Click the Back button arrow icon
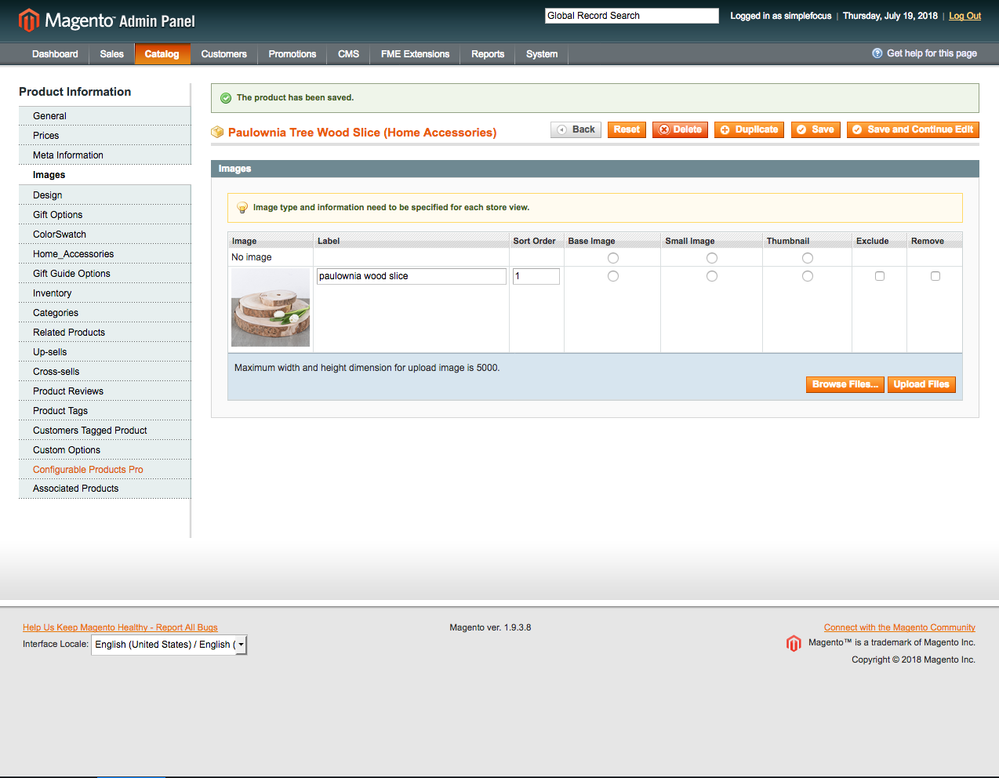The height and width of the screenshot is (778, 999). pyautogui.click(x=562, y=130)
